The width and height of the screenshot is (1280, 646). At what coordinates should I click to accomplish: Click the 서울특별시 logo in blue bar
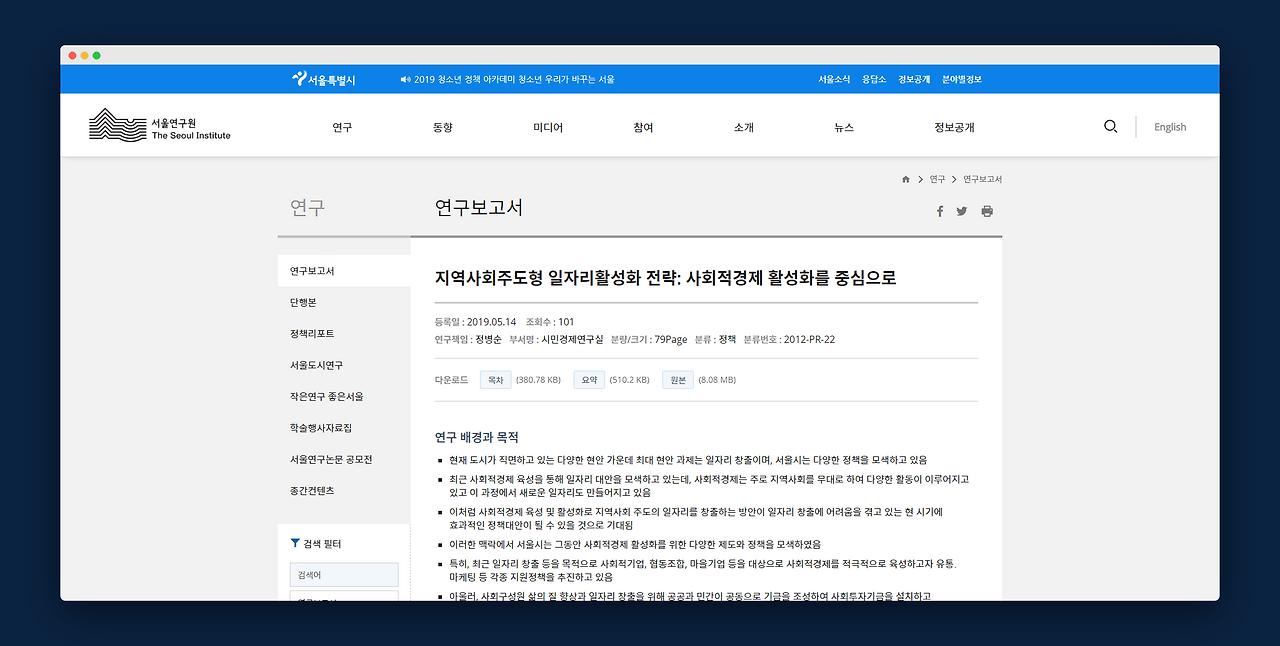(x=323, y=79)
